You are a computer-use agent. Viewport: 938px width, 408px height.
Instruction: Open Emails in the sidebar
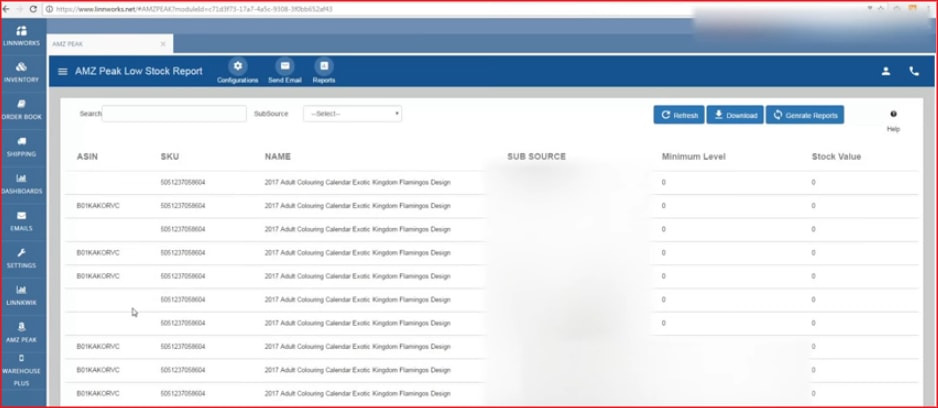point(22,221)
